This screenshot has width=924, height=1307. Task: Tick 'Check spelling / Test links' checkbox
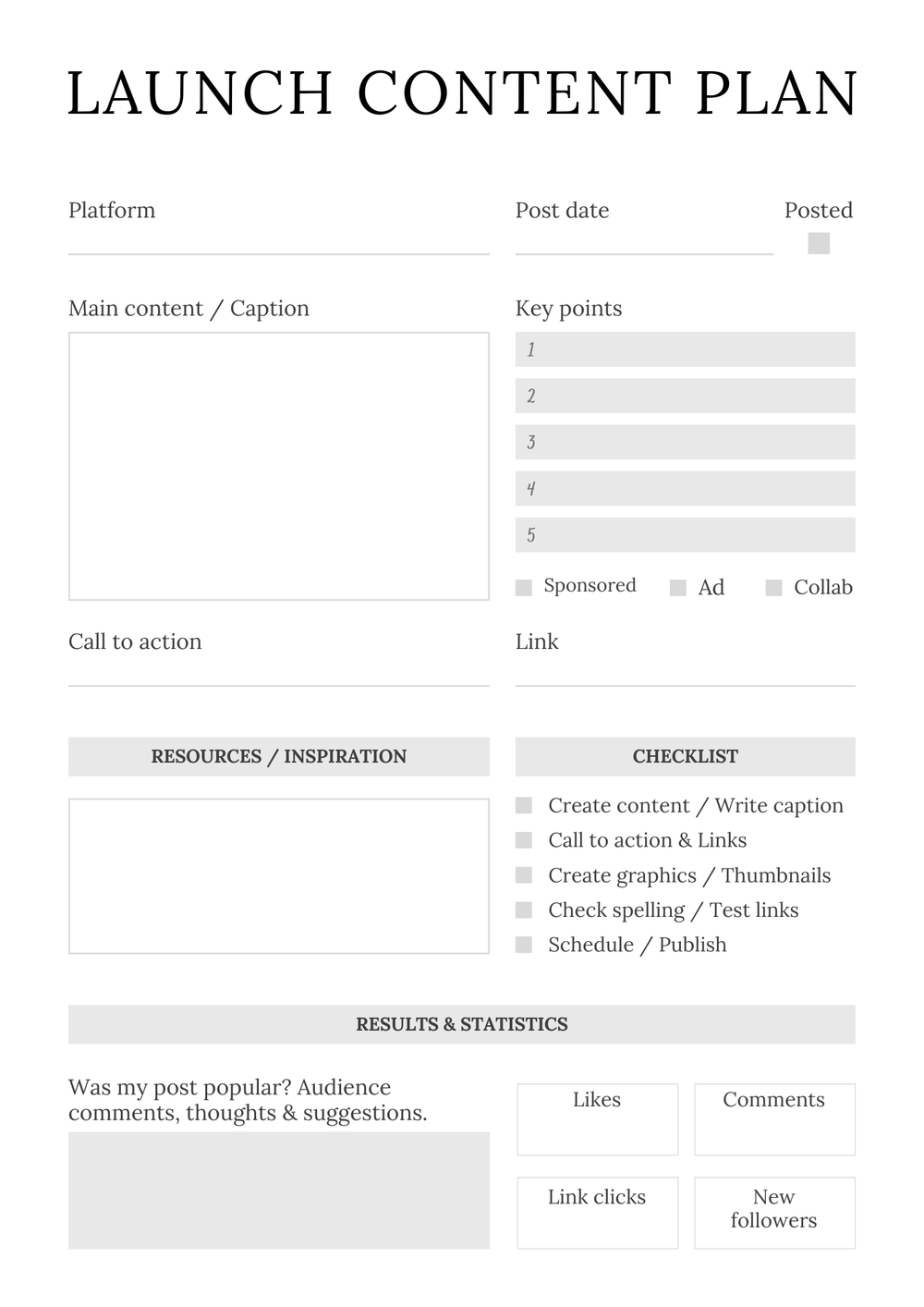click(524, 910)
